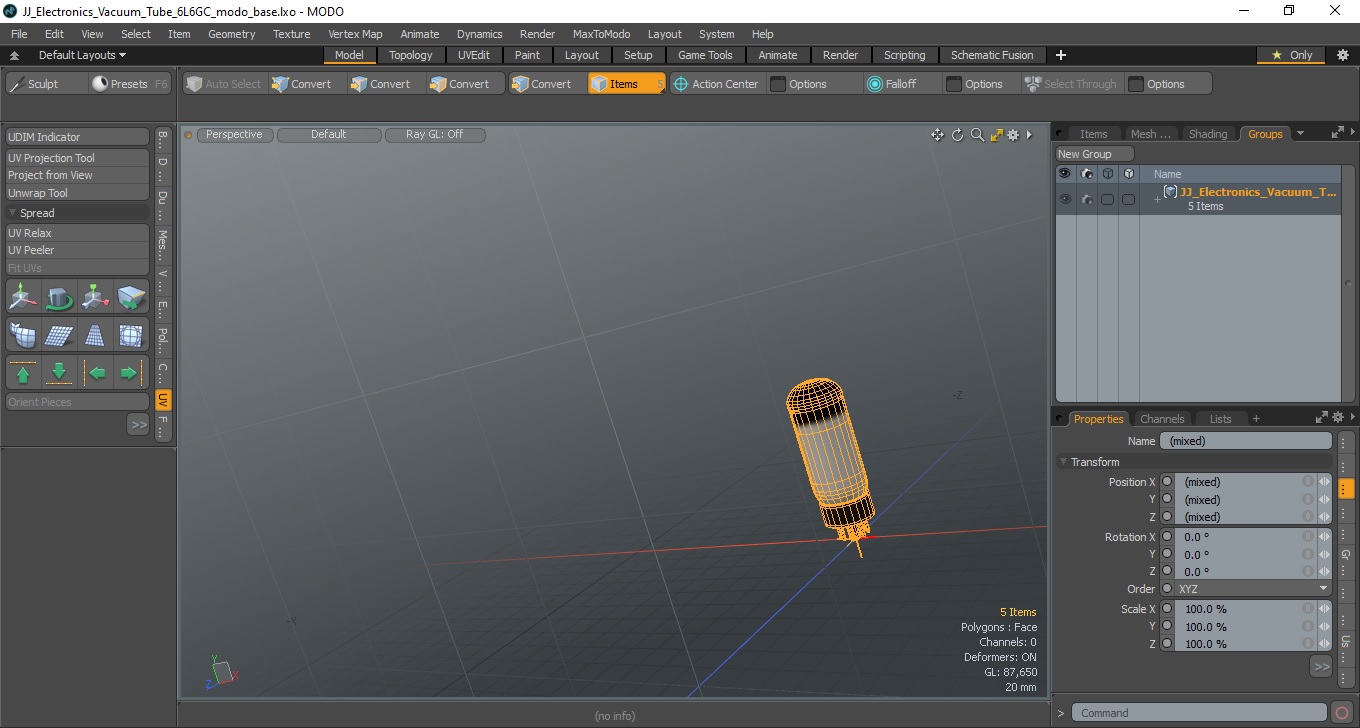
Task: Toggle Rotation X keyframe circle
Action: [1167, 537]
